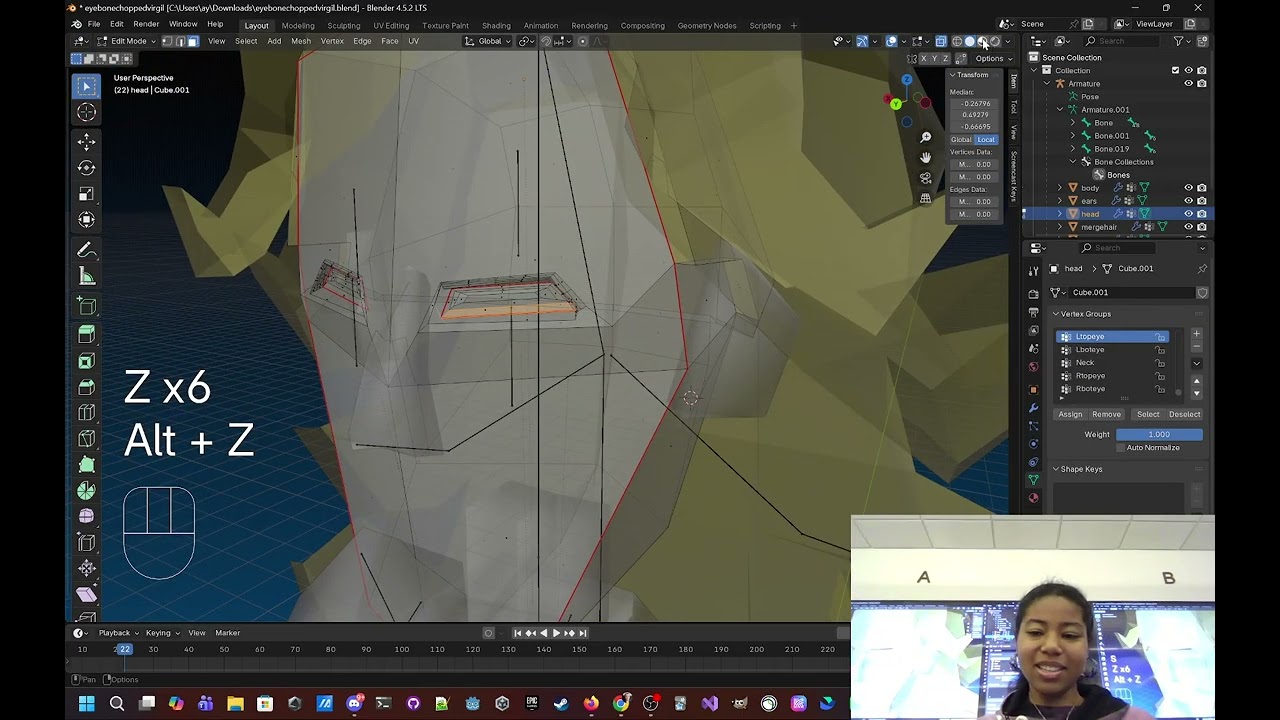Open the Tool properties tab icon
The width and height of the screenshot is (1280, 720).
coord(1033,270)
